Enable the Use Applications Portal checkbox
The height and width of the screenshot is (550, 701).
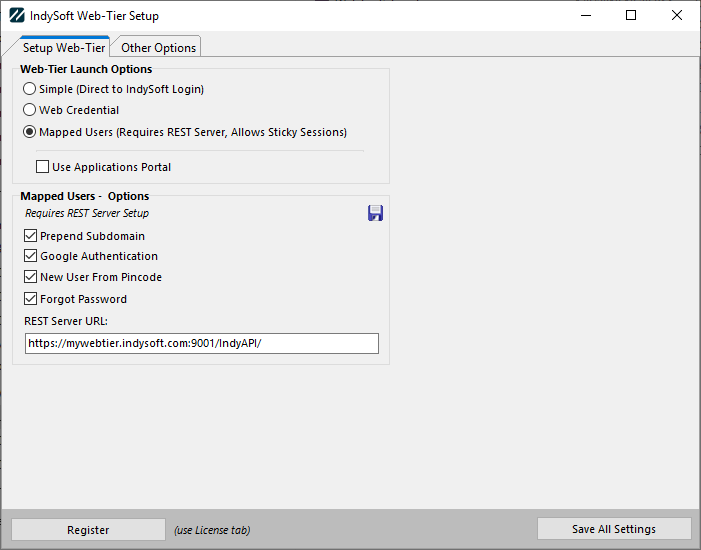(x=43, y=167)
